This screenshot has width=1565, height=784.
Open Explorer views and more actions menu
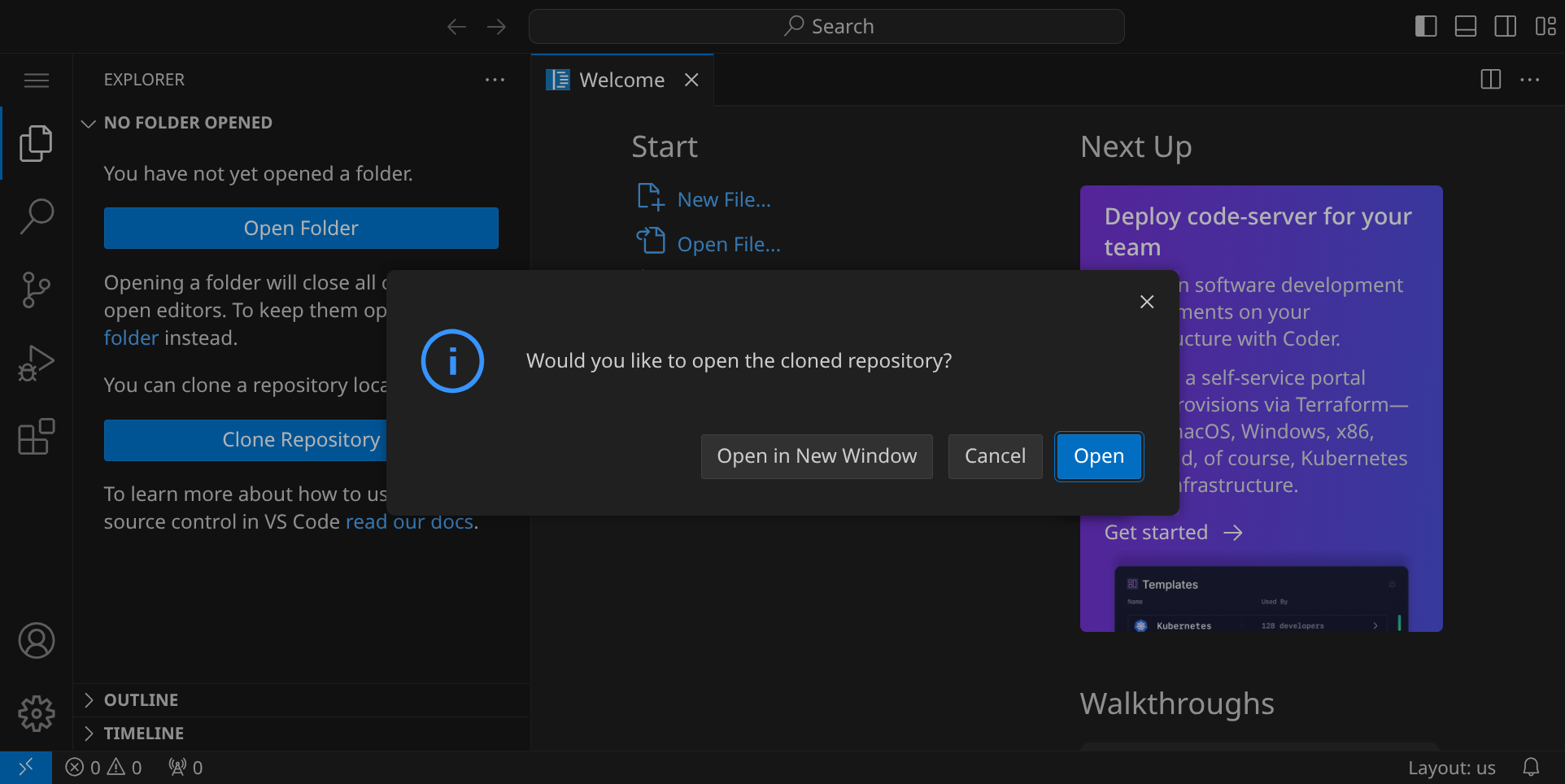495,80
